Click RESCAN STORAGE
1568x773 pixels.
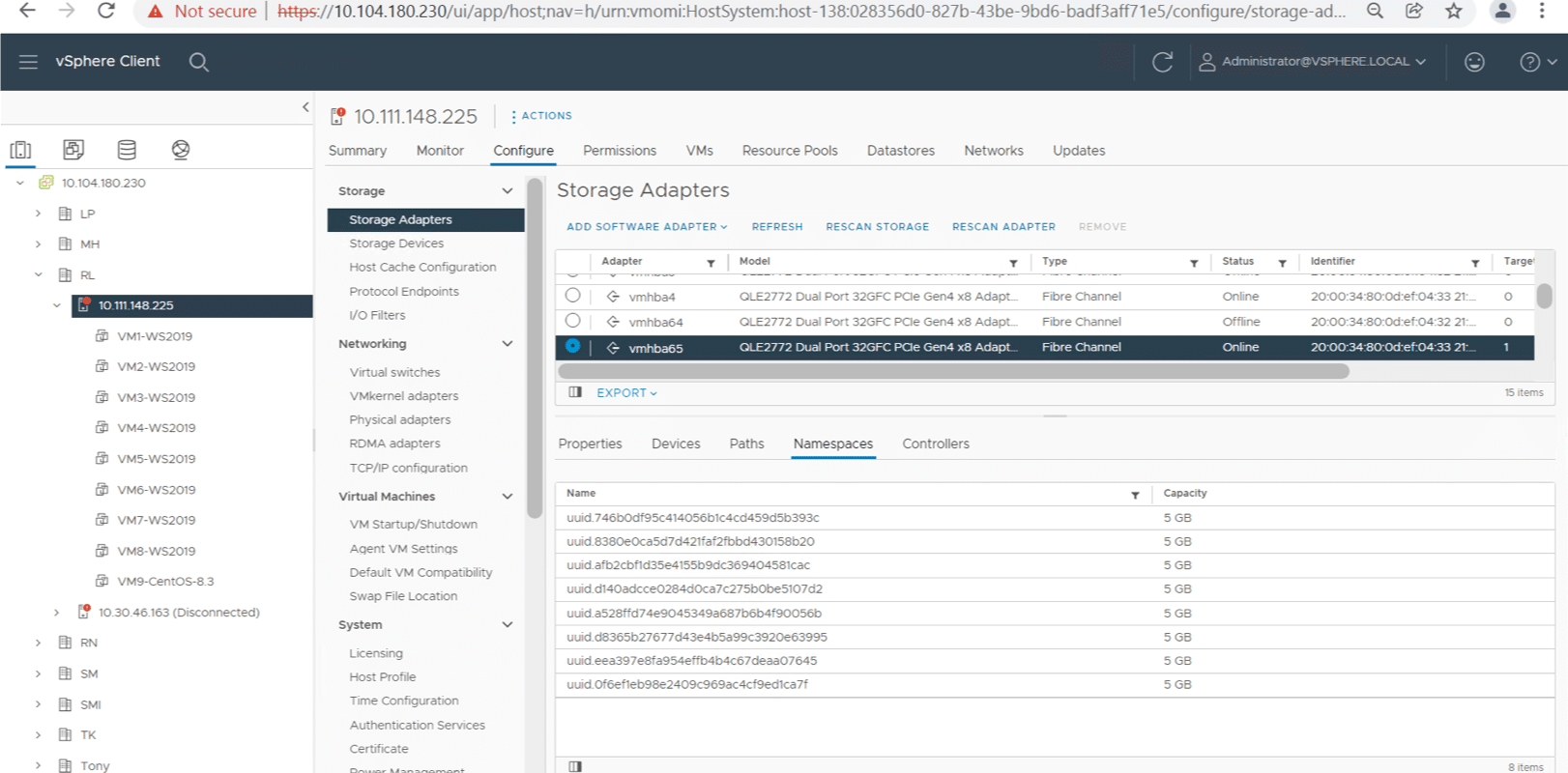click(x=878, y=227)
